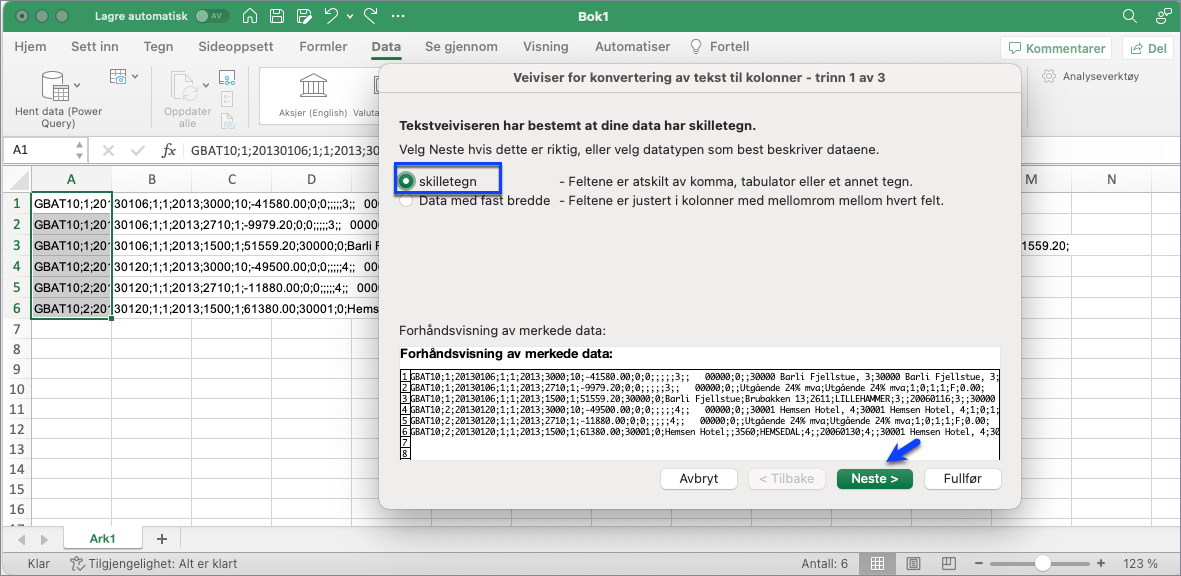Open the Hjem ribbon tab
1181x576 pixels.
[x=30, y=47]
